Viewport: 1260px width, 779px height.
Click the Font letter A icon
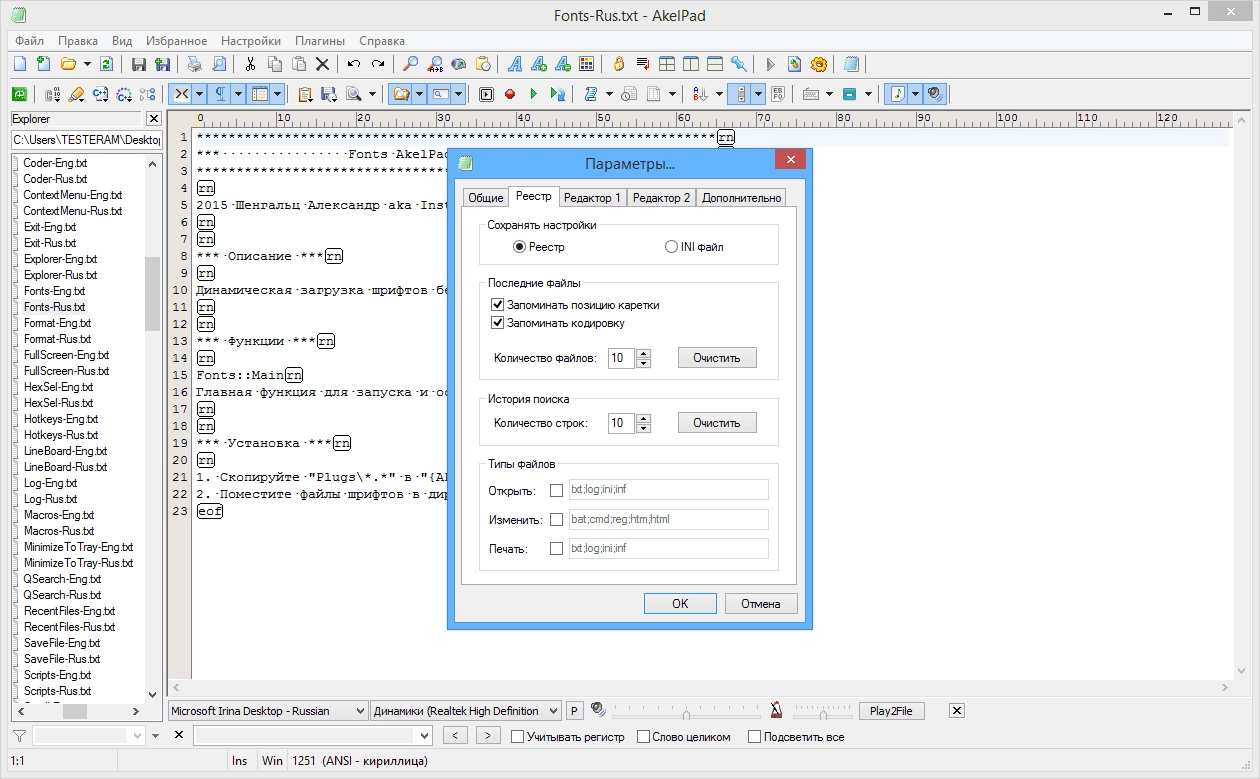(x=515, y=64)
